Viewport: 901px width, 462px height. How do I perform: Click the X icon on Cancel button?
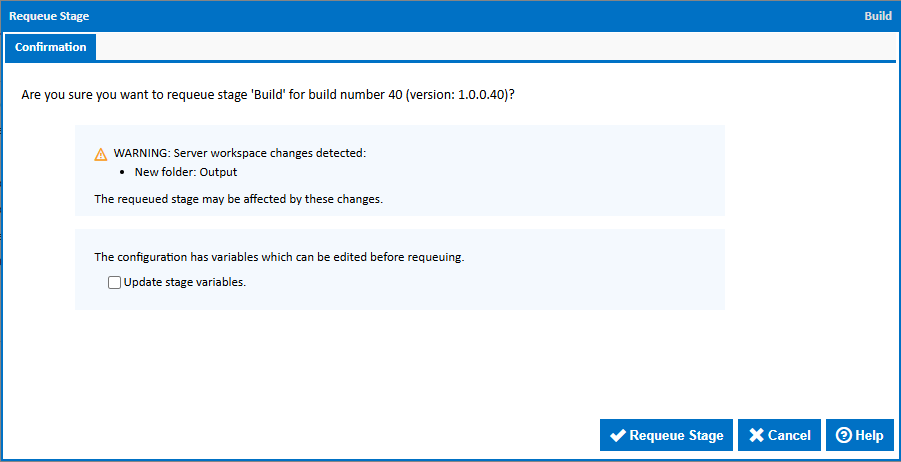coord(756,436)
